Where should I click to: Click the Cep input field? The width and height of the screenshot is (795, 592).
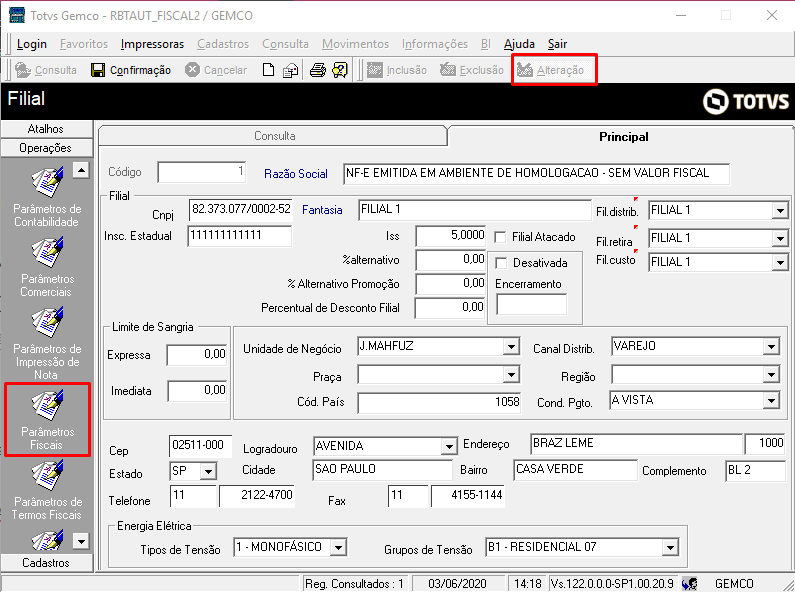(x=200, y=446)
